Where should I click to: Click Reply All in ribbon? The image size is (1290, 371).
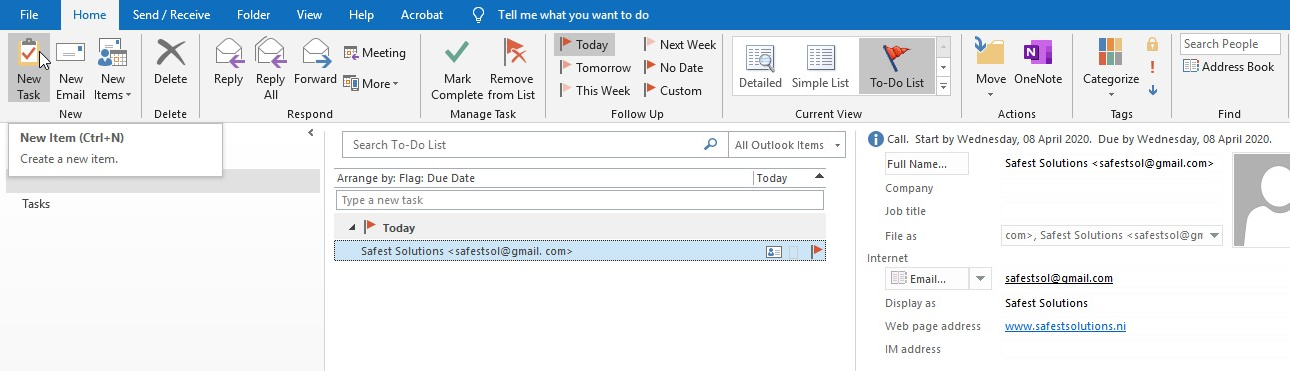click(271, 68)
